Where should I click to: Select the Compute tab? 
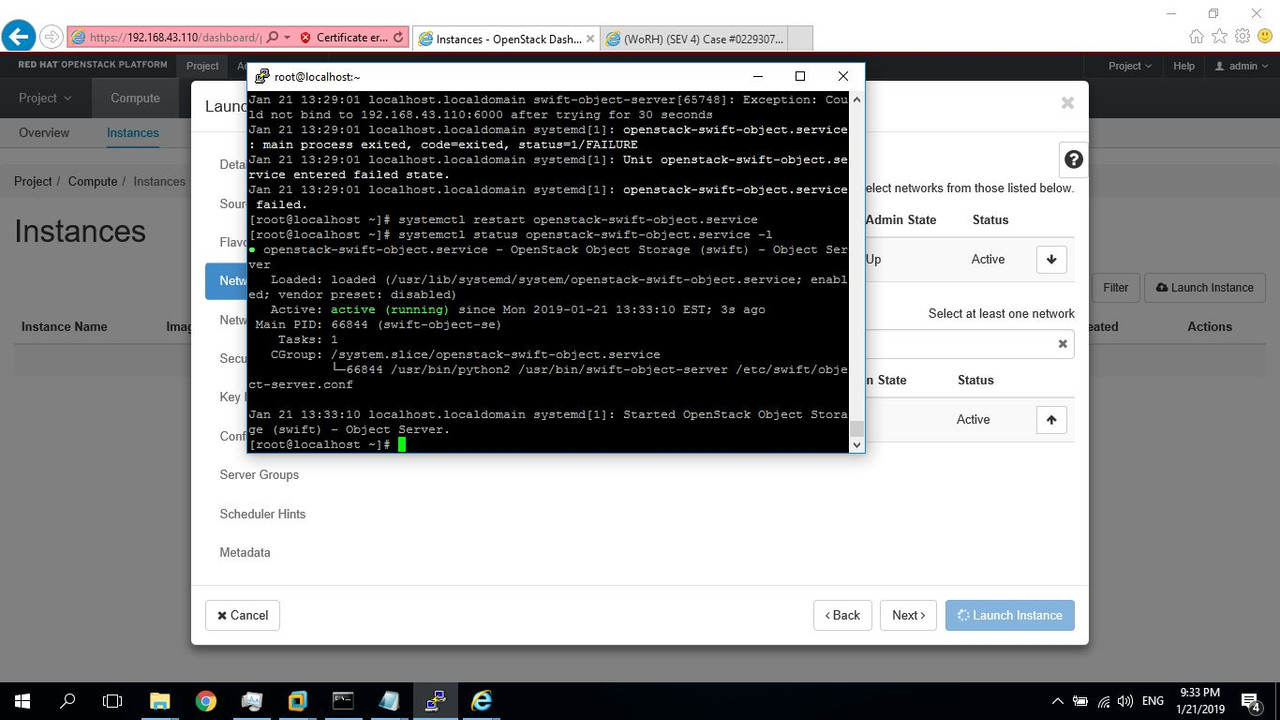pyautogui.click(x=135, y=98)
